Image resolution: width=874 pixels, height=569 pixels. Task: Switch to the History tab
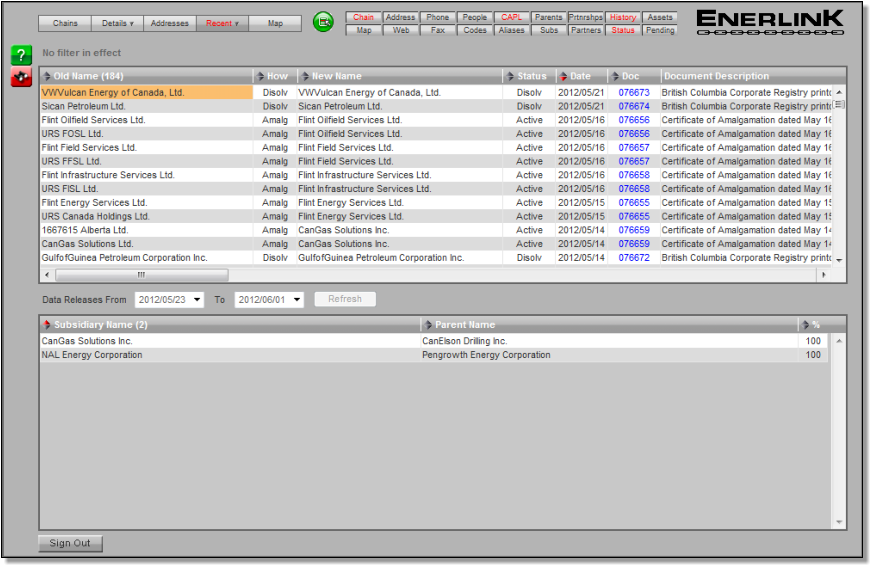pos(623,17)
